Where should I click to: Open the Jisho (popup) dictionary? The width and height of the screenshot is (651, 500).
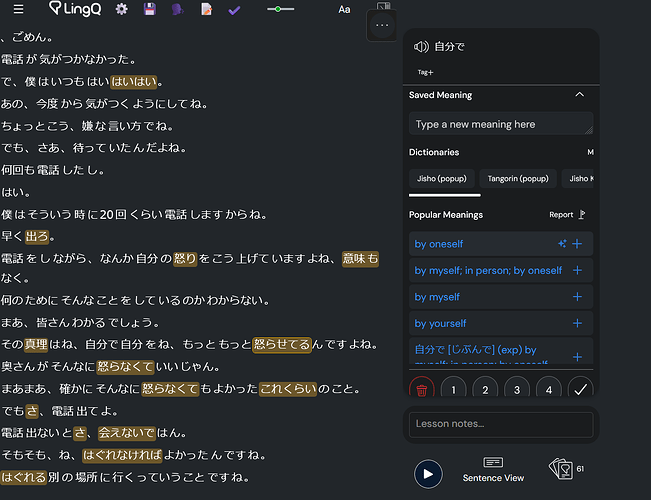coord(441,179)
